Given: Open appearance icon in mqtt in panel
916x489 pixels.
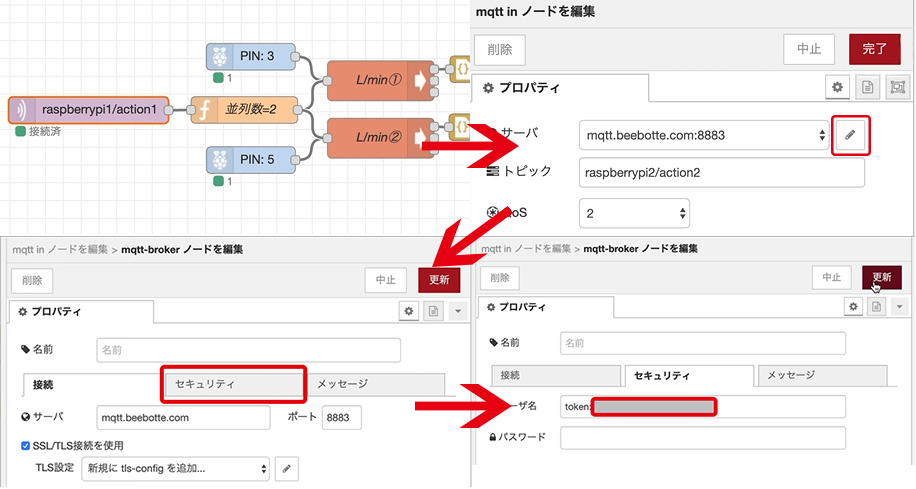Looking at the screenshot, I should pyautogui.click(x=897, y=87).
